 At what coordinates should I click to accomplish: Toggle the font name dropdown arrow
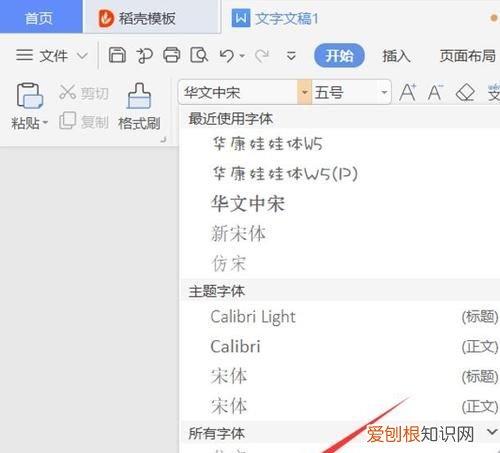pyautogui.click(x=304, y=92)
